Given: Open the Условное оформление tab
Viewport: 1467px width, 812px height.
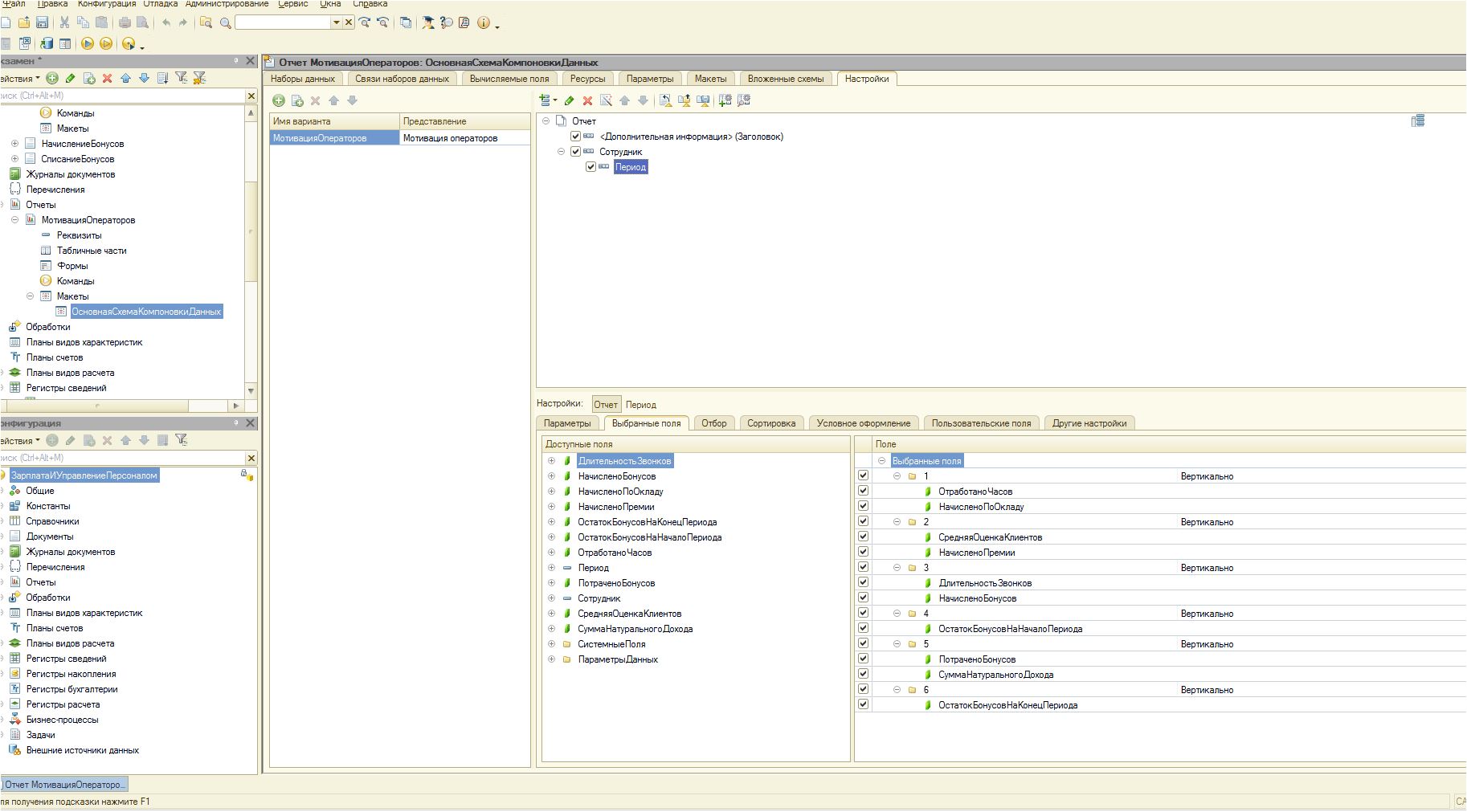Looking at the screenshot, I should [x=864, y=423].
